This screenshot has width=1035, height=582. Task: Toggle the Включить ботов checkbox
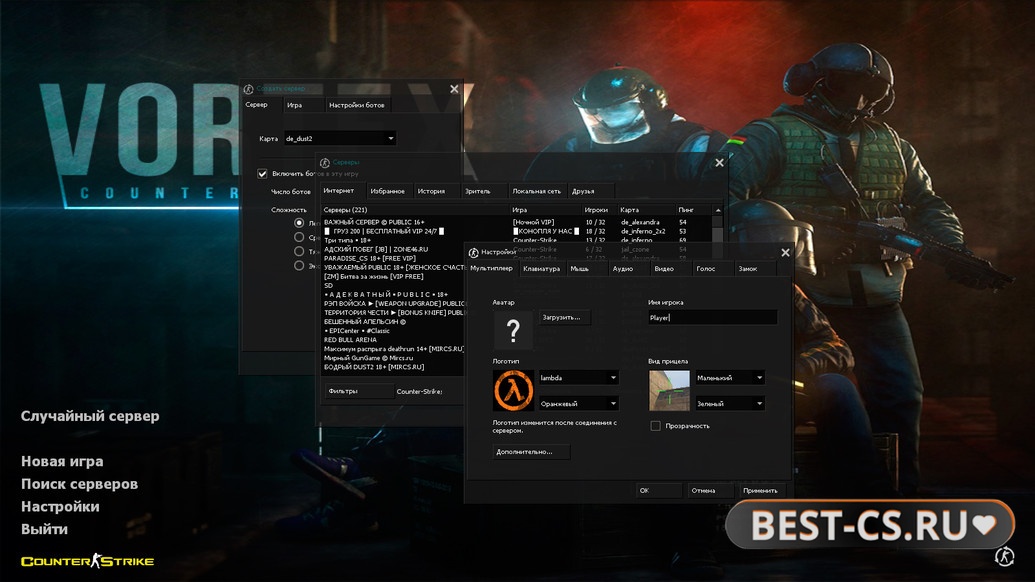click(262, 174)
